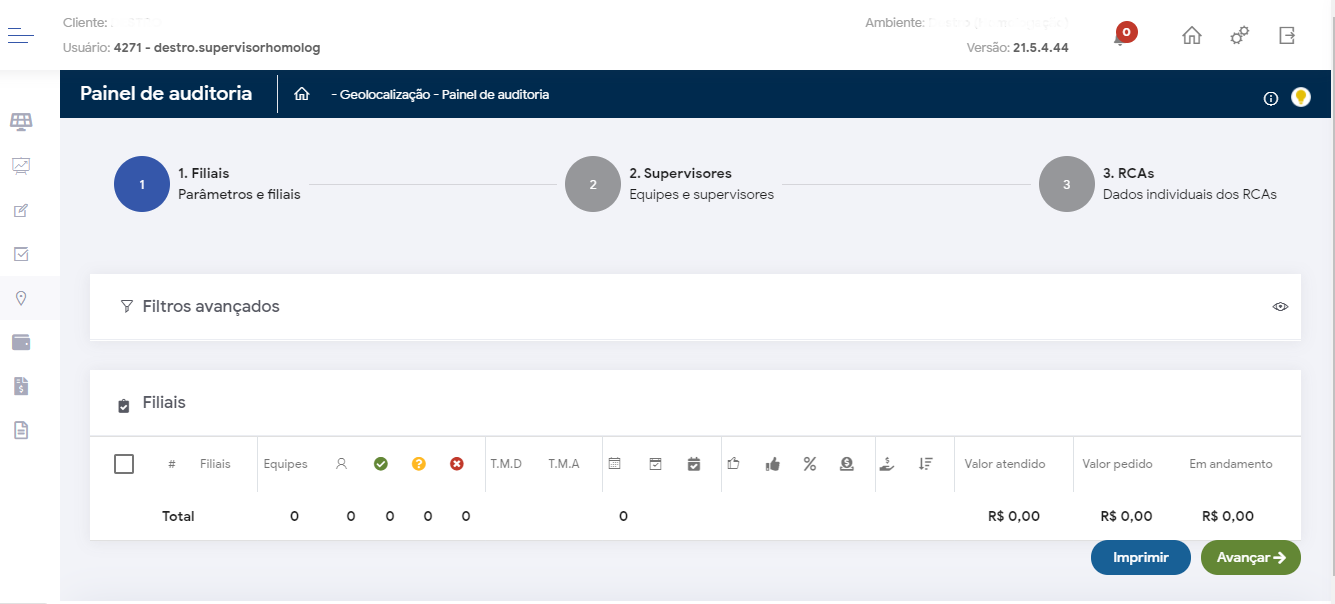
Task: Click the percent column icon
Action: (810, 464)
